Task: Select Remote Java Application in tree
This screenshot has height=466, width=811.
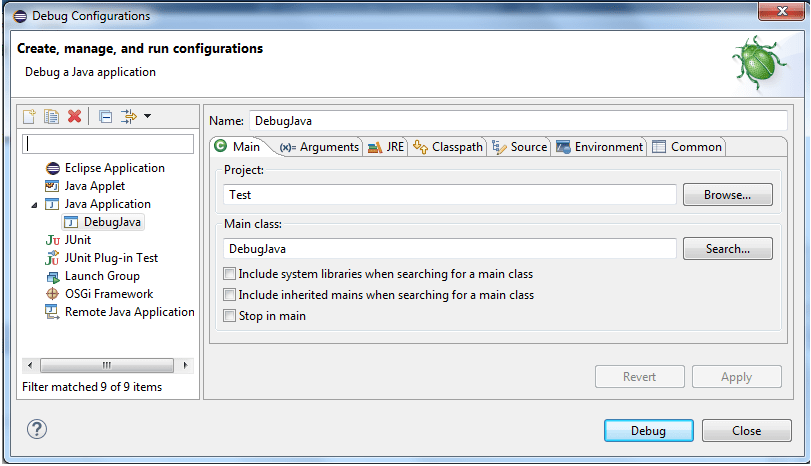Action: click(x=129, y=312)
